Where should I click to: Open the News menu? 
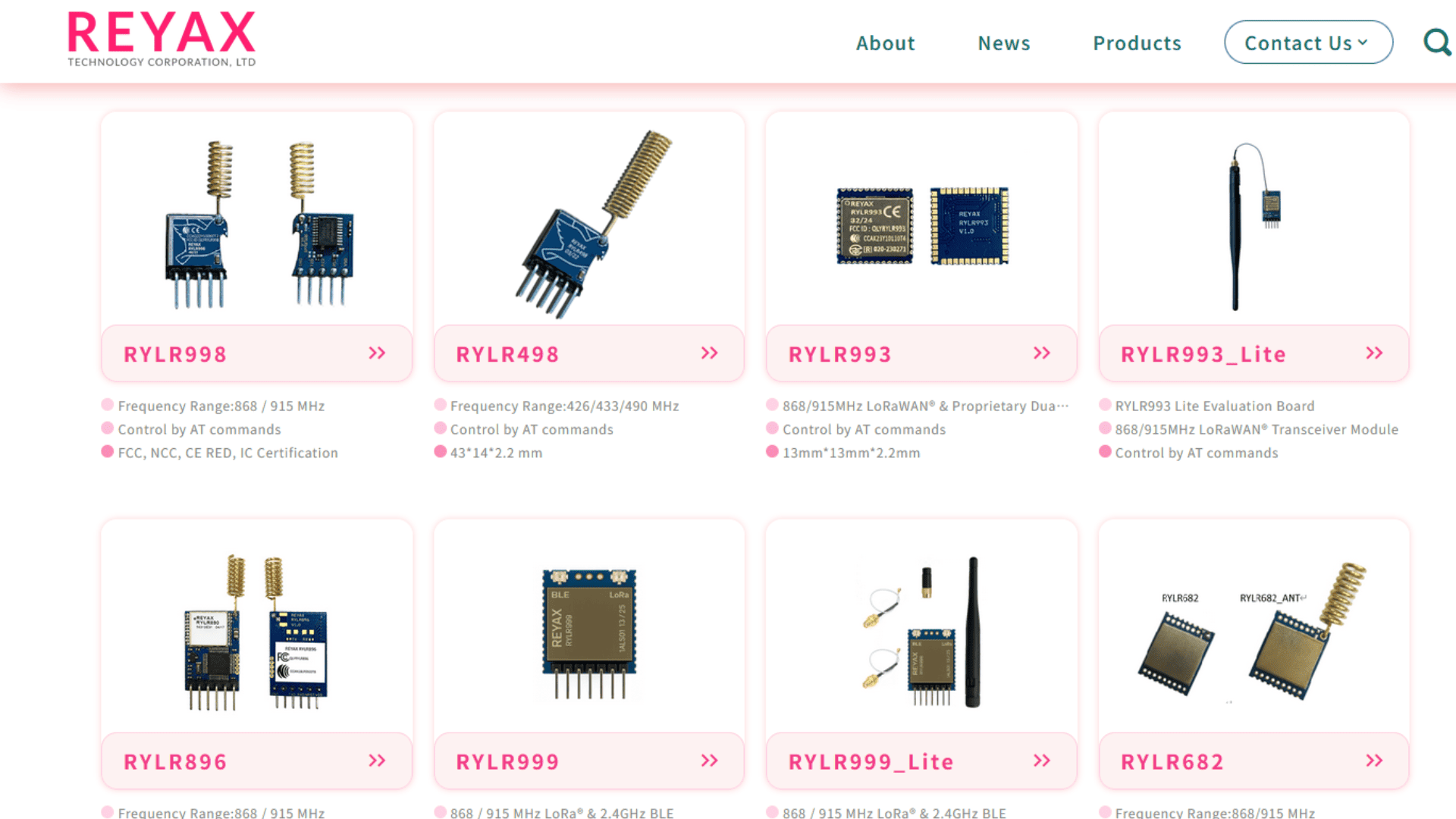(x=1004, y=43)
